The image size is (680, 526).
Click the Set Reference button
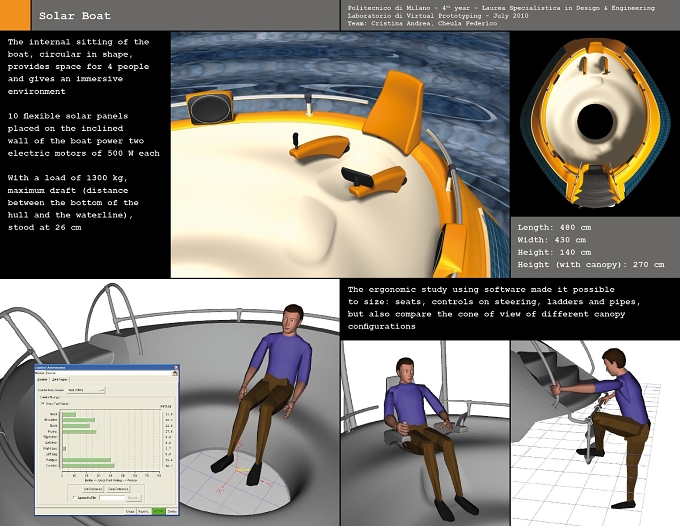93,489
